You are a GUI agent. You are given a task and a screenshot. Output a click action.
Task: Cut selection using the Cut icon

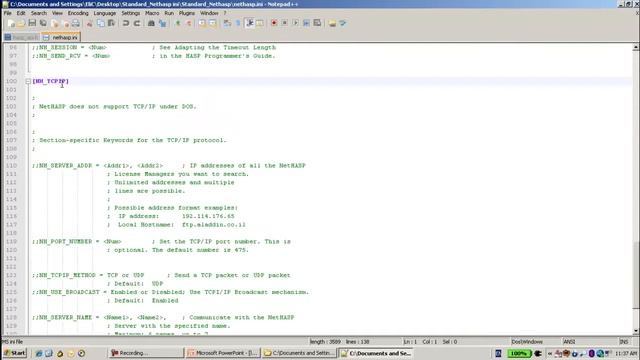coord(89,23)
